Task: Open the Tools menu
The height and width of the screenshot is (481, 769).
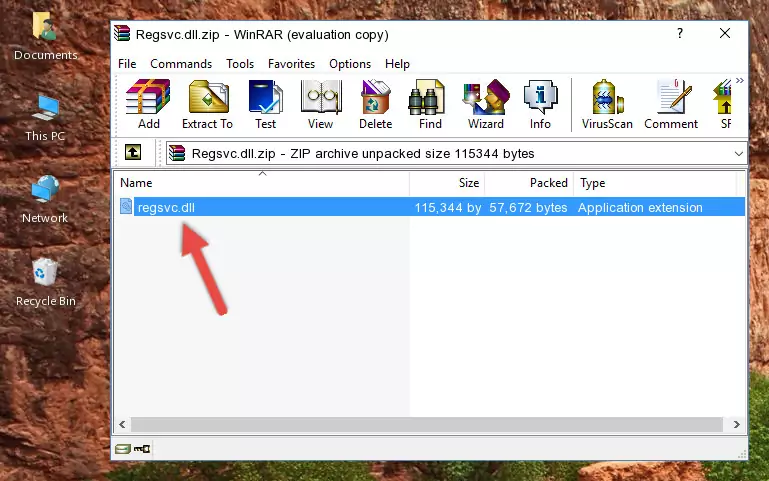Action: (240, 64)
